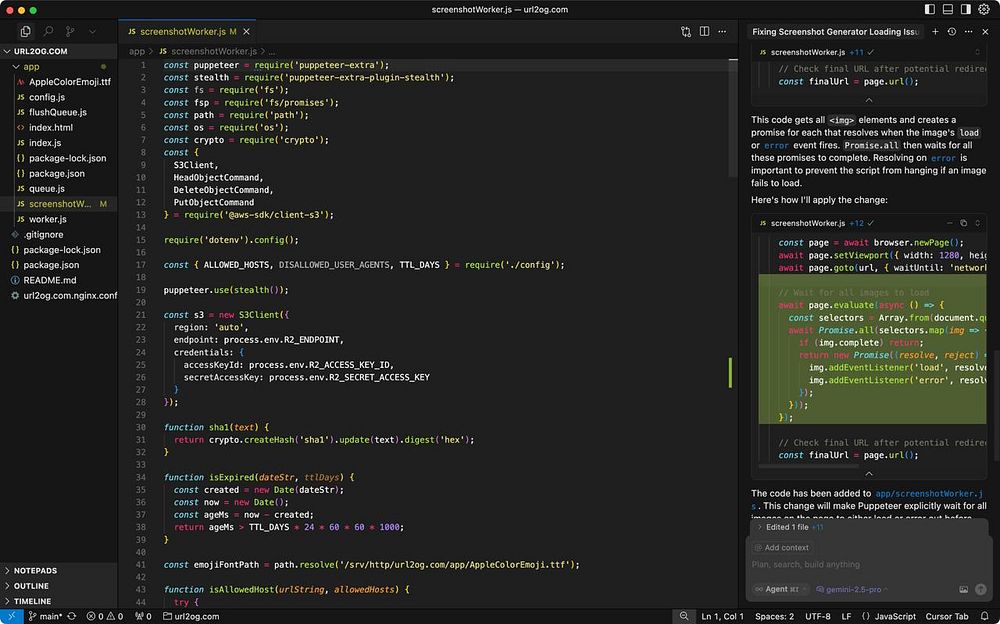Change UTF-8 encoding in status bar
Screen dimensions: 1000x624
coord(818,616)
